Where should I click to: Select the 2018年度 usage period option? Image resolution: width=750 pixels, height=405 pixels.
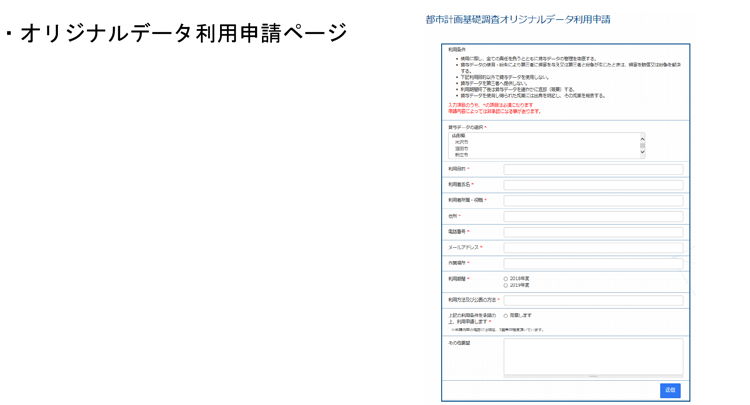pyautogui.click(x=506, y=279)
